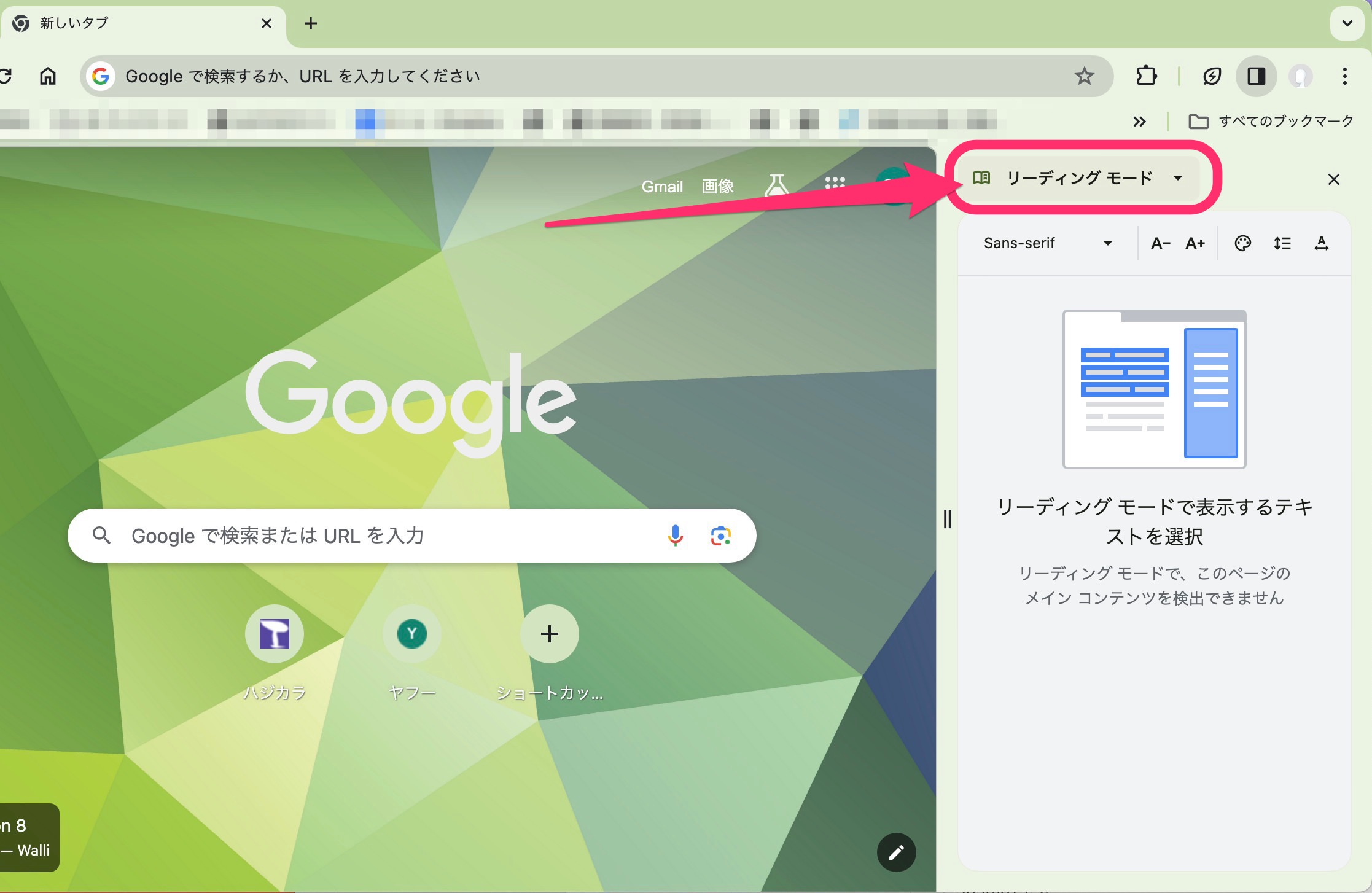The width and height of the screenshot is (1372, 893).
Task: Open the Extensions puzzle icon
Action: [1146, 76]
